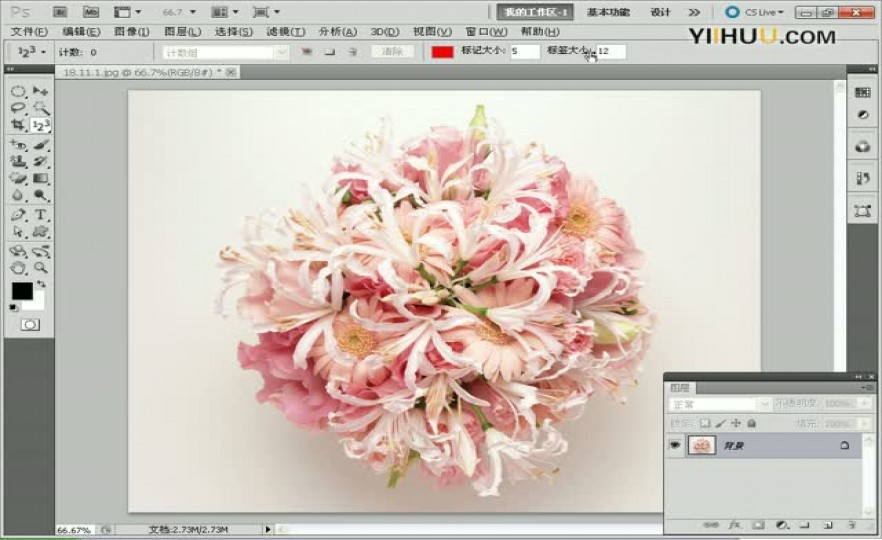Viewport: 882px width, 540px height.
Task: Select the Path Selection tool
Action: [x=19, y=232]
